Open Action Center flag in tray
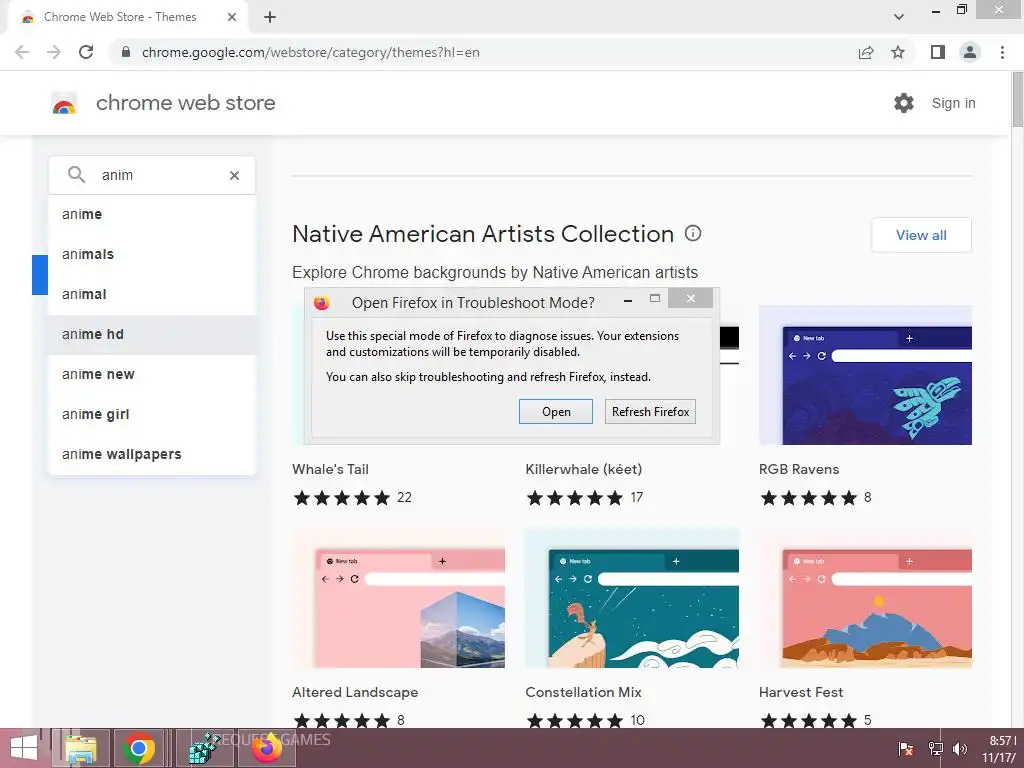Image resolution: width=1024 pixels, height=768 pixels. pyautogui.click(x=906, y=749)
